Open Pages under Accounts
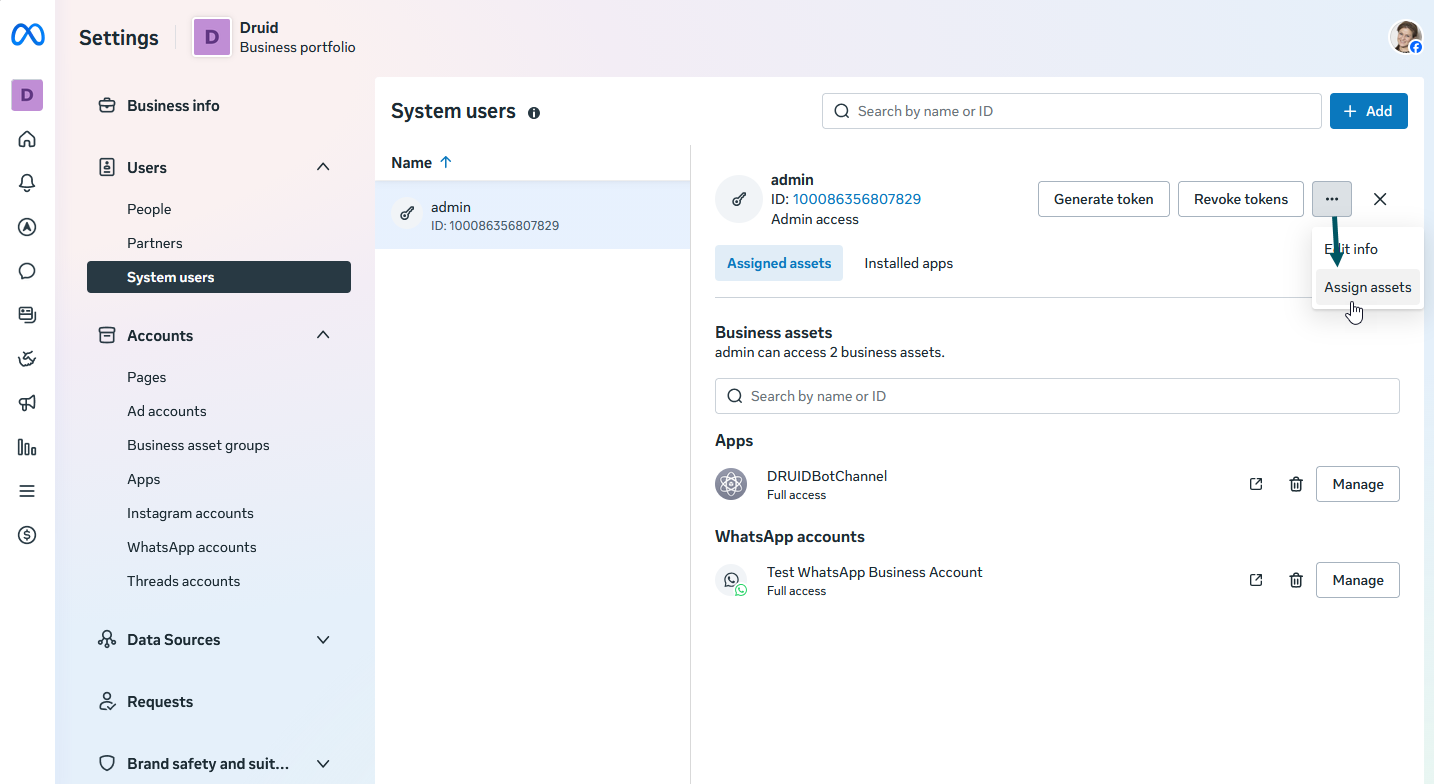Screen dimensions: 1434x784 pos(147,377)
